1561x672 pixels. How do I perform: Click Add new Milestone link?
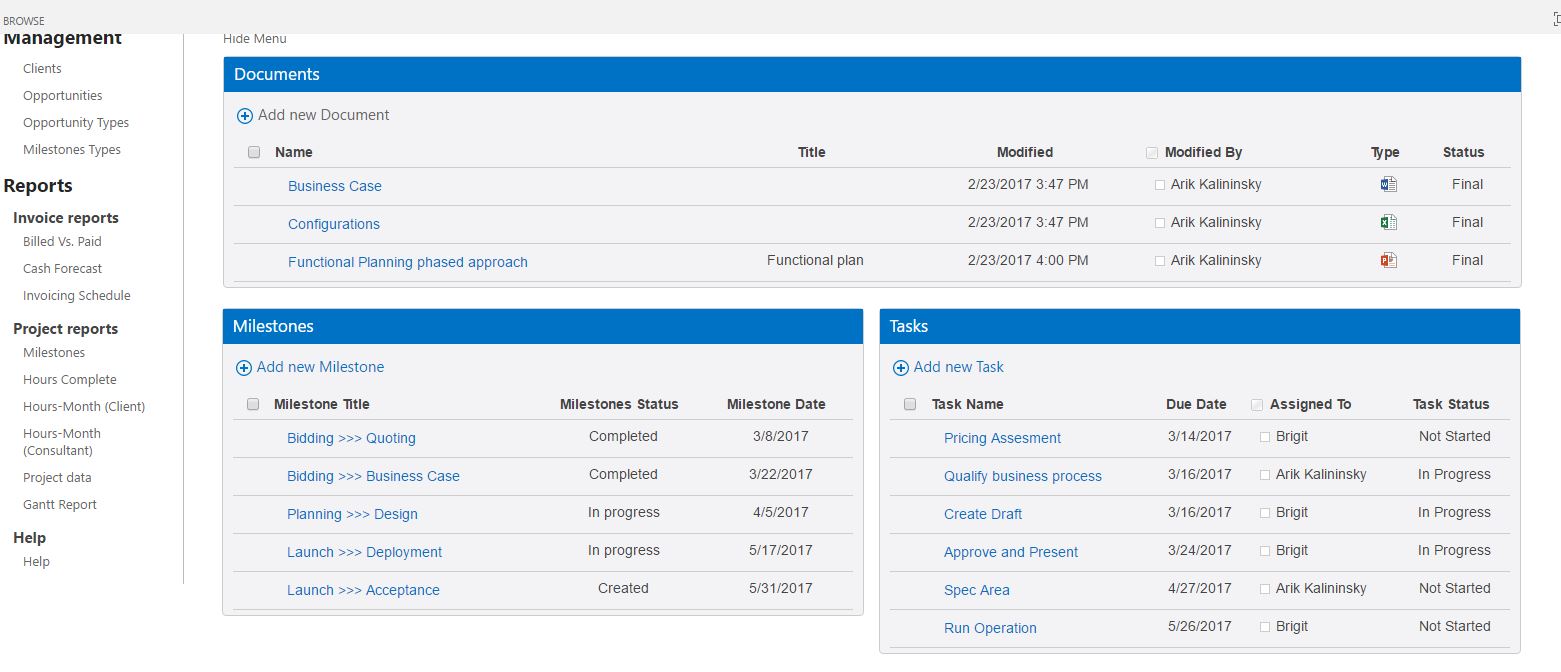(320, 367)
